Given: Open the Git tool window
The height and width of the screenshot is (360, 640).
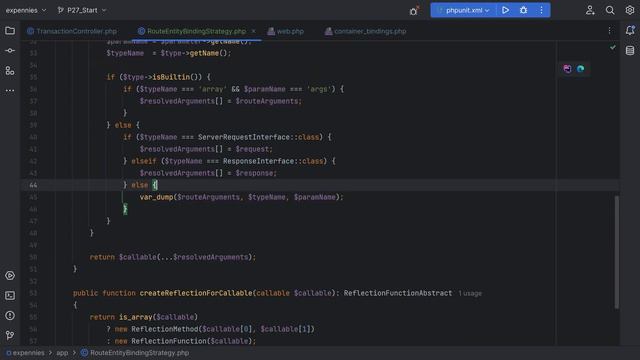Looking at the screenshot, I should (x=10, y=336).
